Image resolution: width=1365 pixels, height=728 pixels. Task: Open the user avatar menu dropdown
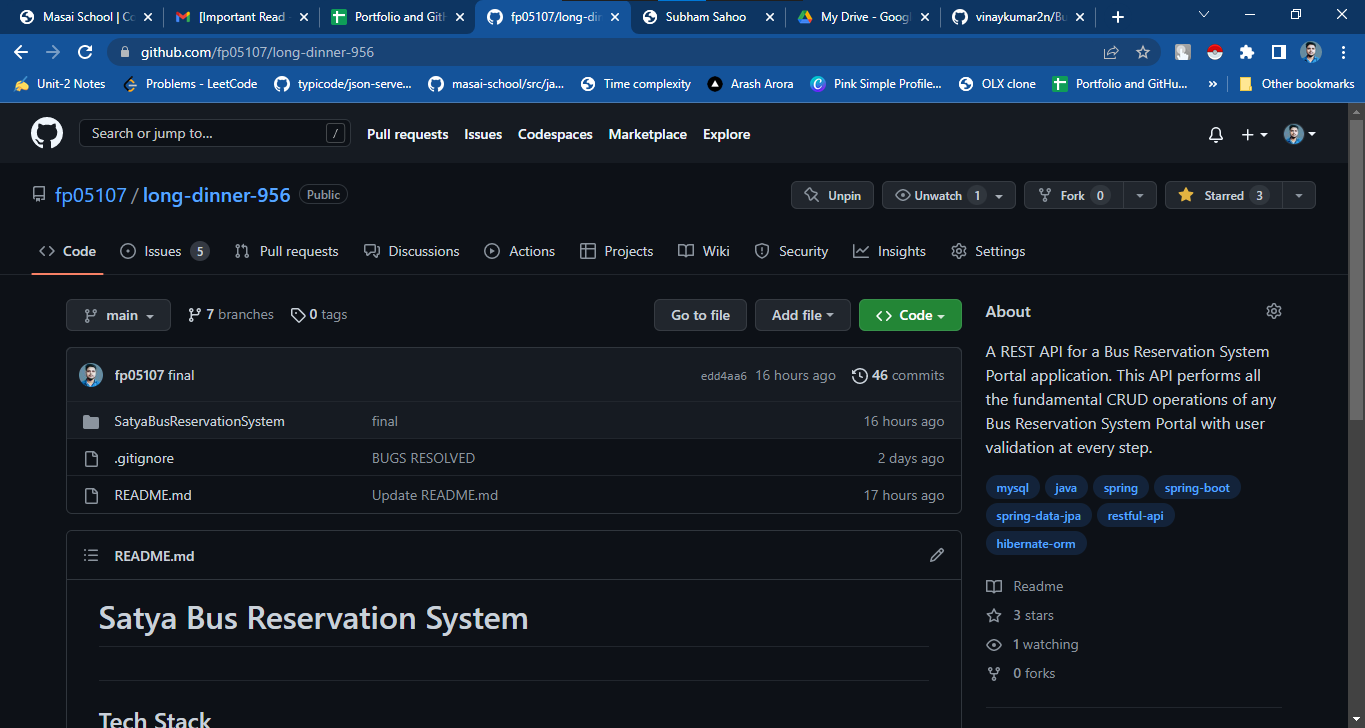tap(1300, 134)
